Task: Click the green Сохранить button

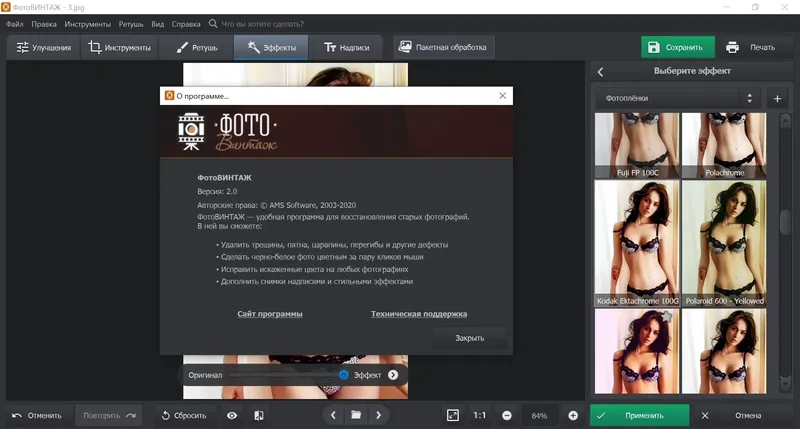Action: tap(678, 47)
